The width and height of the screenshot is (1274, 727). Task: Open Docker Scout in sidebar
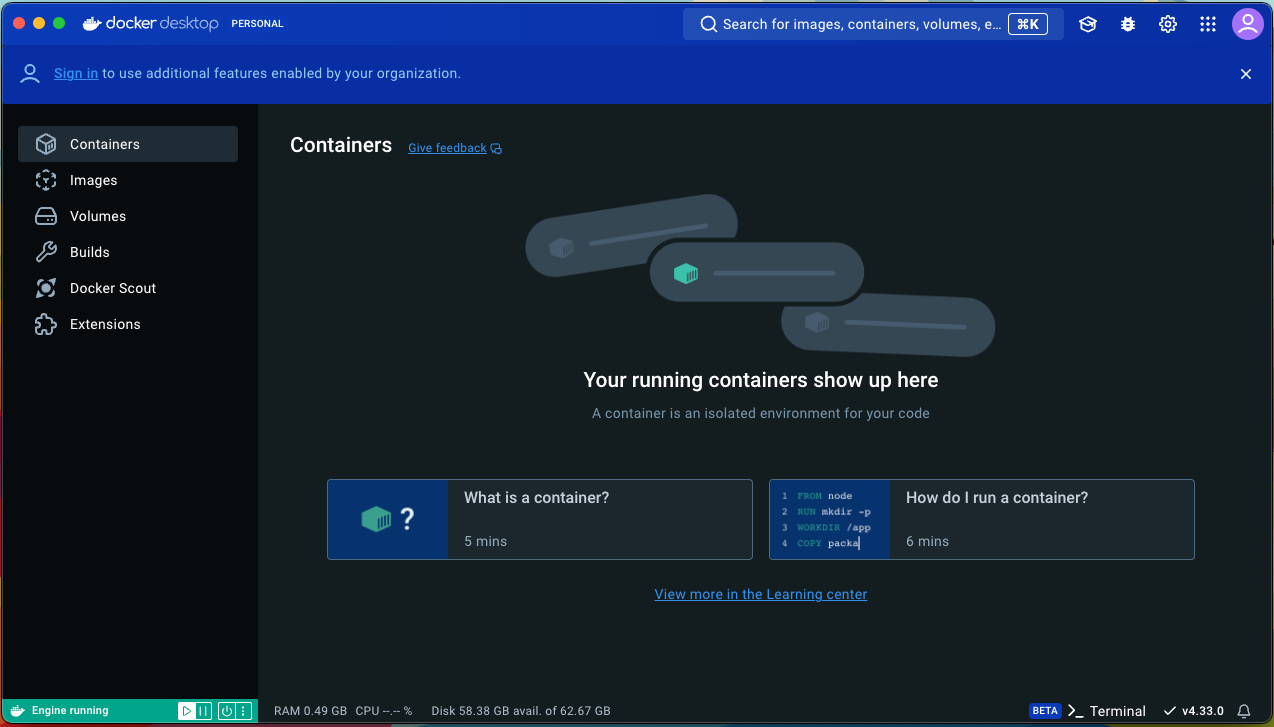(128, 288)
